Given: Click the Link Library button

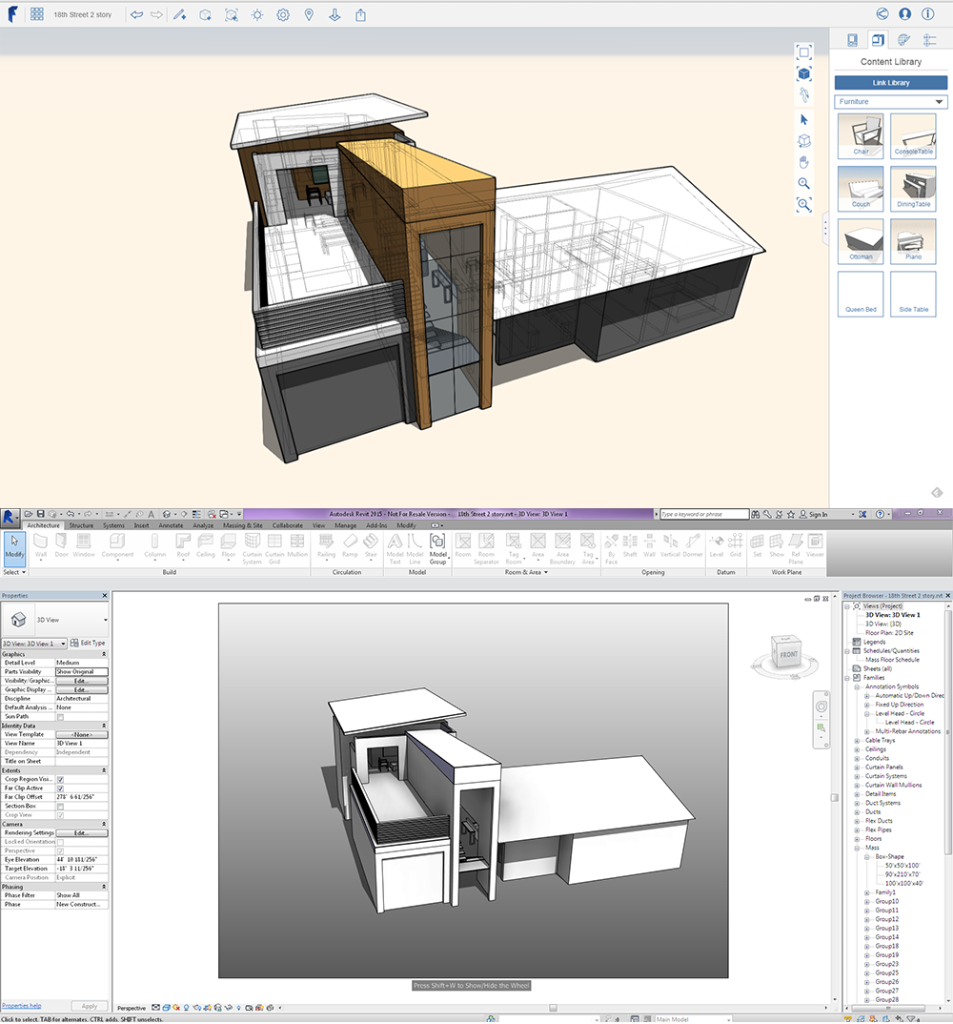Looking at the screenshot, I should pos(891,82).
